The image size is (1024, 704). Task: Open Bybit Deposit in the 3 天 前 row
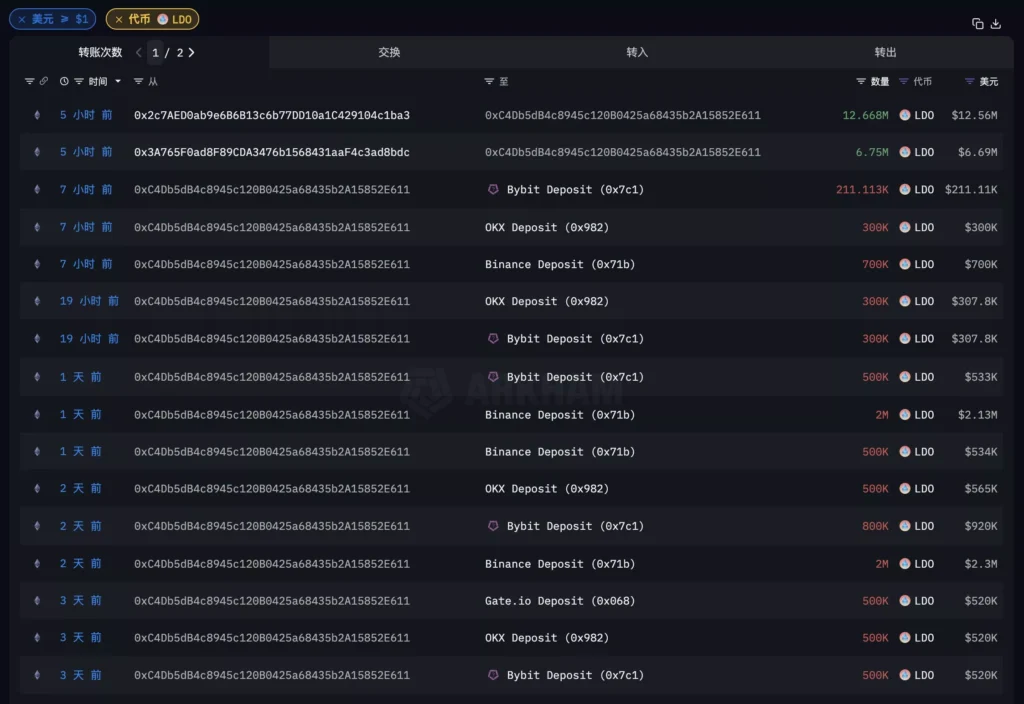(x=575, y=675)
